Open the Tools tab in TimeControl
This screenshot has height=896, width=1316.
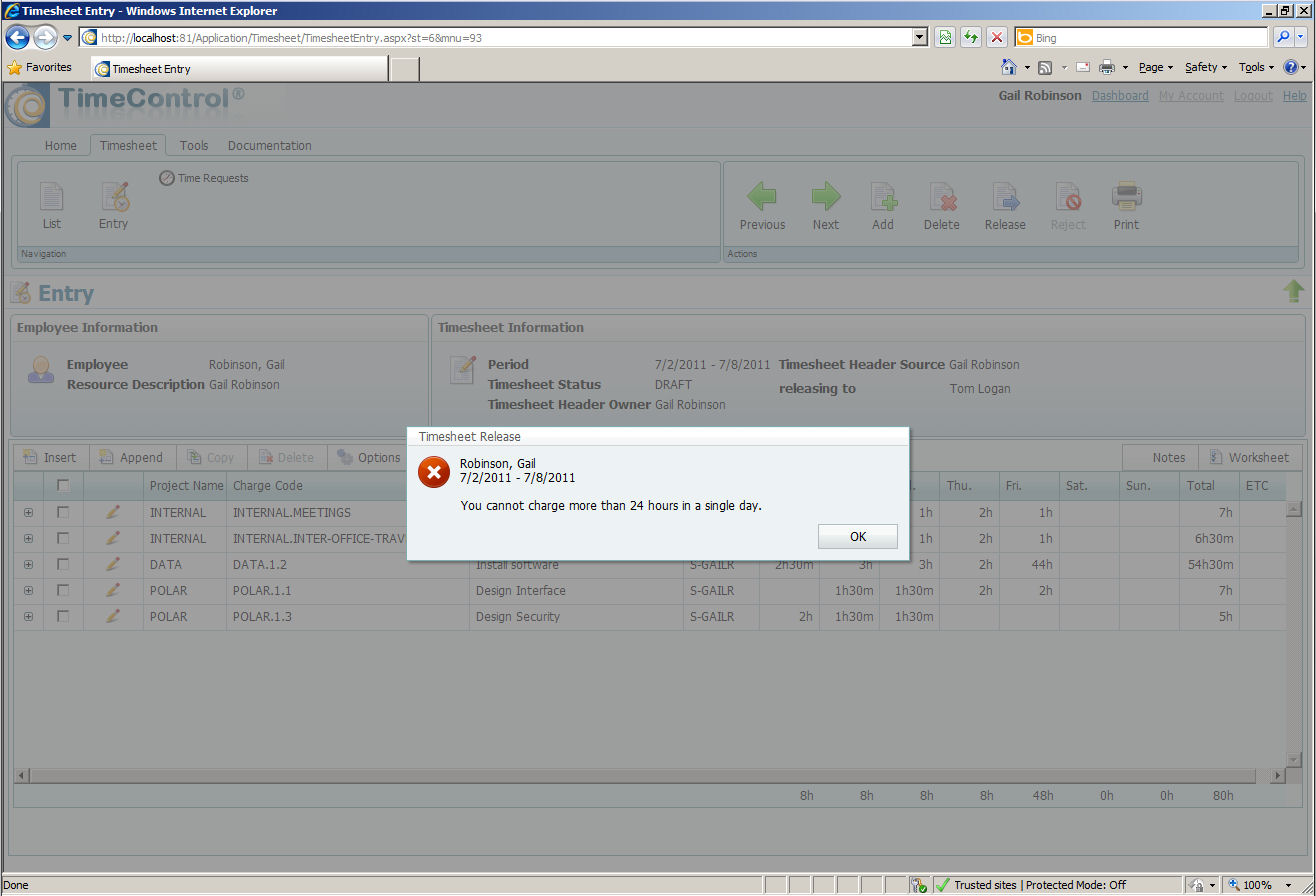point(194,145)
